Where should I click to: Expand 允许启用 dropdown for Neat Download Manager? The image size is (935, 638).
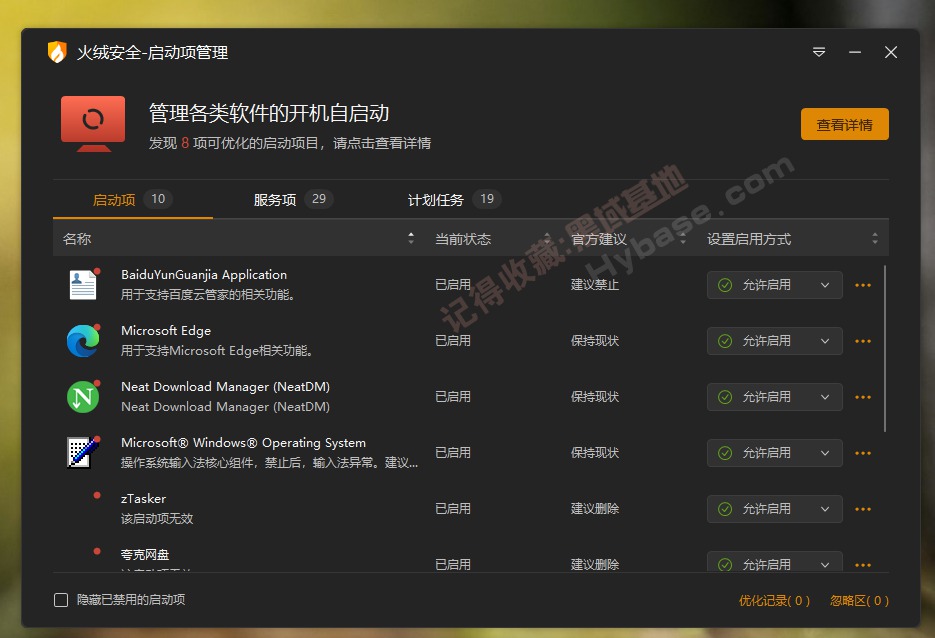775,397
